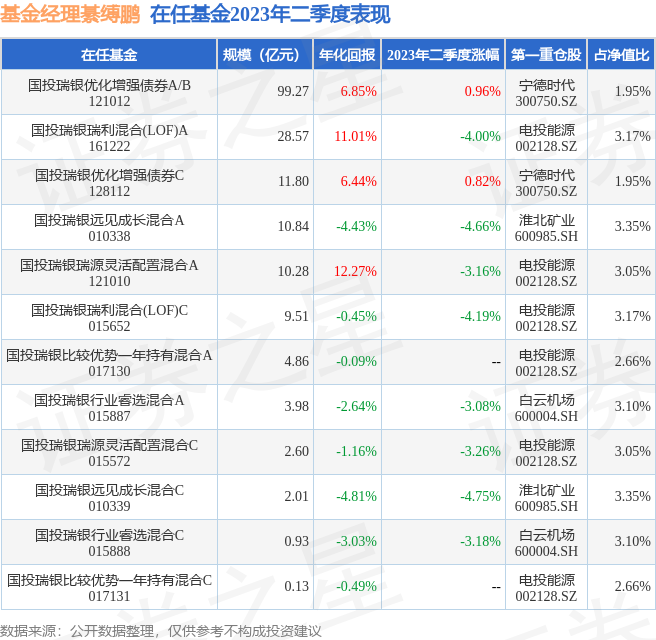Select fund 国投瑞银远见成长混合C 010339
The width and height of the screenshot is (656, 640).
coord(109,497)
